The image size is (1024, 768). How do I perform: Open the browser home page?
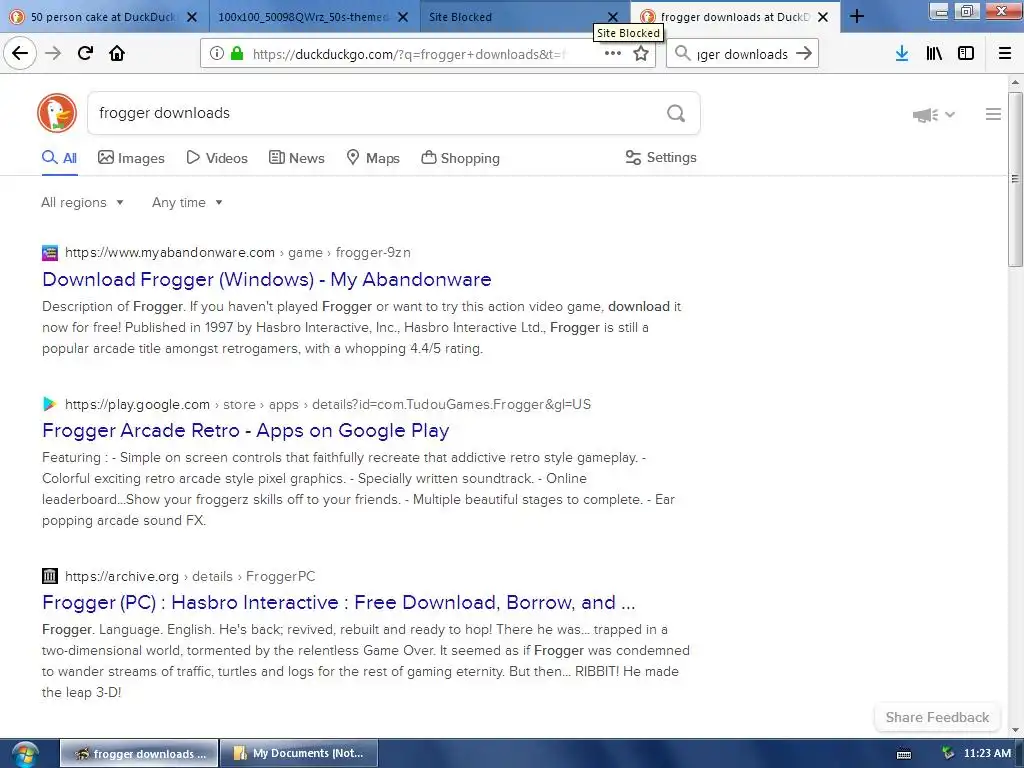tap(117, 53)
